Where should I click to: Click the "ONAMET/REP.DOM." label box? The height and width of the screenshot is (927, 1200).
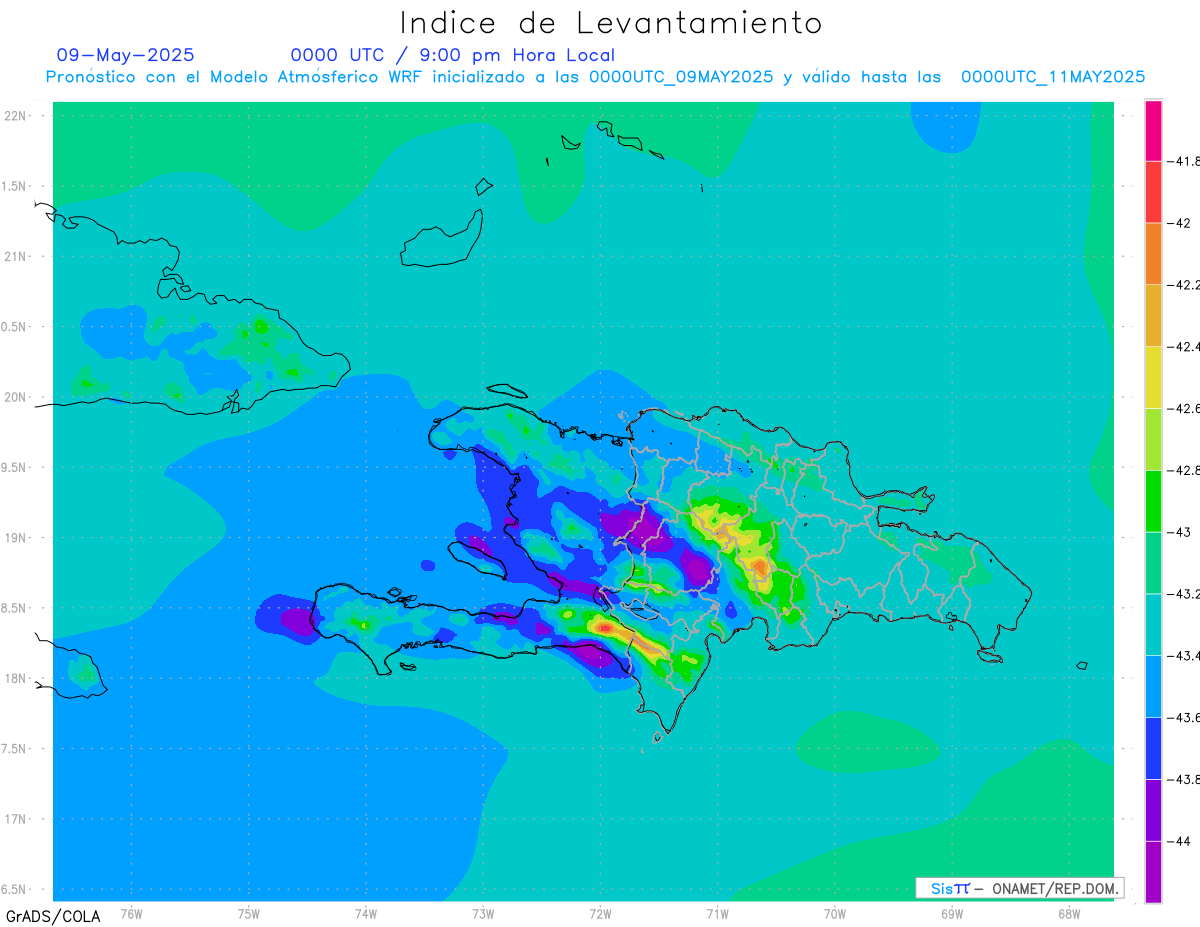[1019, 888]
